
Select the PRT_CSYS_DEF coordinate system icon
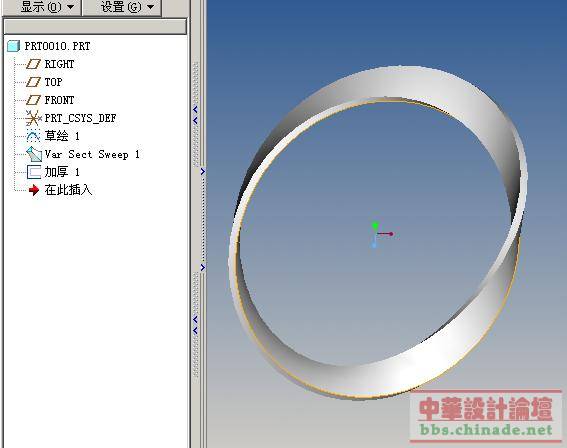[34, 118]
